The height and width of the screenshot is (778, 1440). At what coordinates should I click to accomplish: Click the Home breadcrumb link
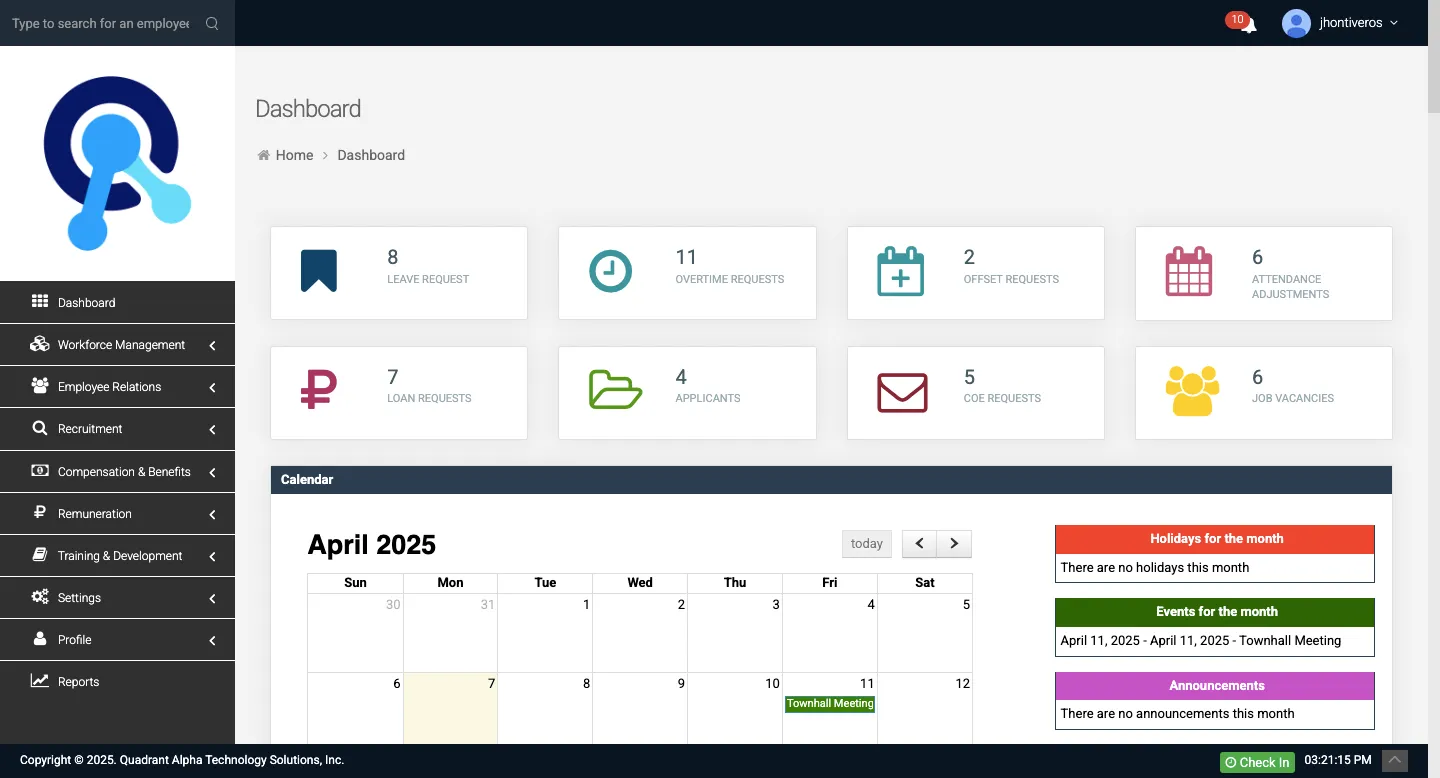click(294, 155)
